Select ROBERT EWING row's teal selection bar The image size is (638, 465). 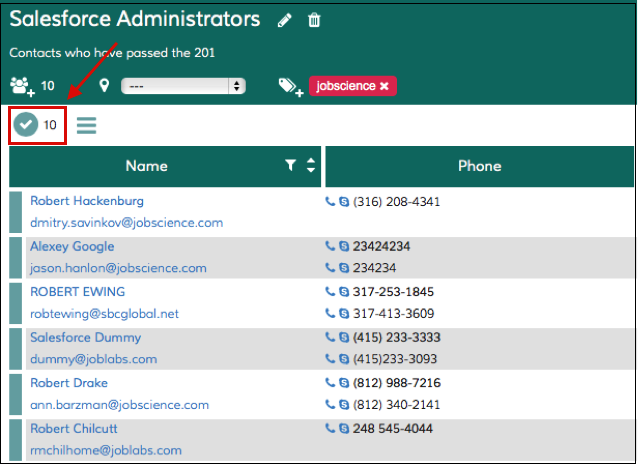15,303
